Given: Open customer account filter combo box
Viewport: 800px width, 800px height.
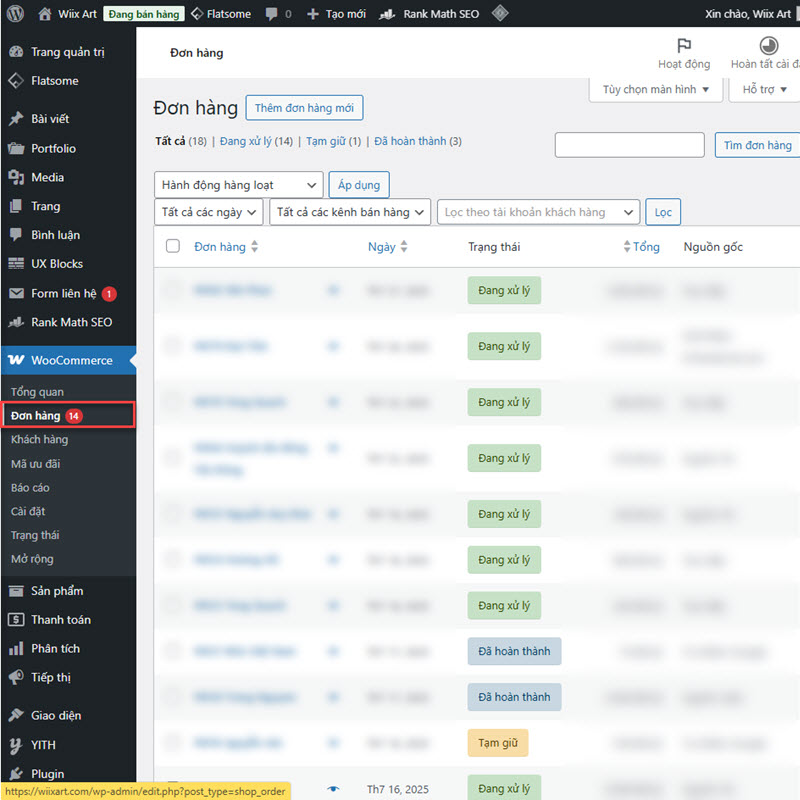Looking at the screenshot, I should tap(538, 212).
